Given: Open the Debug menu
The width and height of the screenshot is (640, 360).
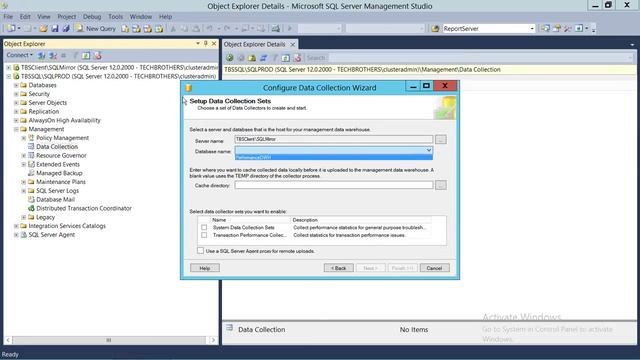Looking at the screenshot, I should pos(92,17).
